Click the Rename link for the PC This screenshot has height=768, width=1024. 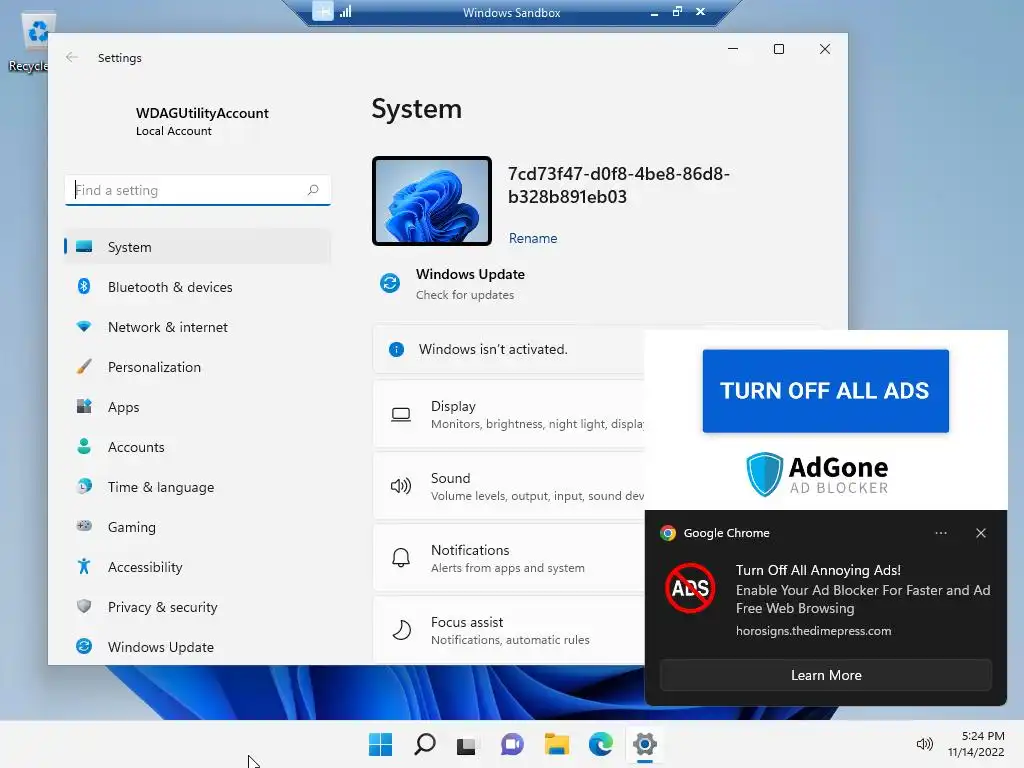[x=533, y=238]
